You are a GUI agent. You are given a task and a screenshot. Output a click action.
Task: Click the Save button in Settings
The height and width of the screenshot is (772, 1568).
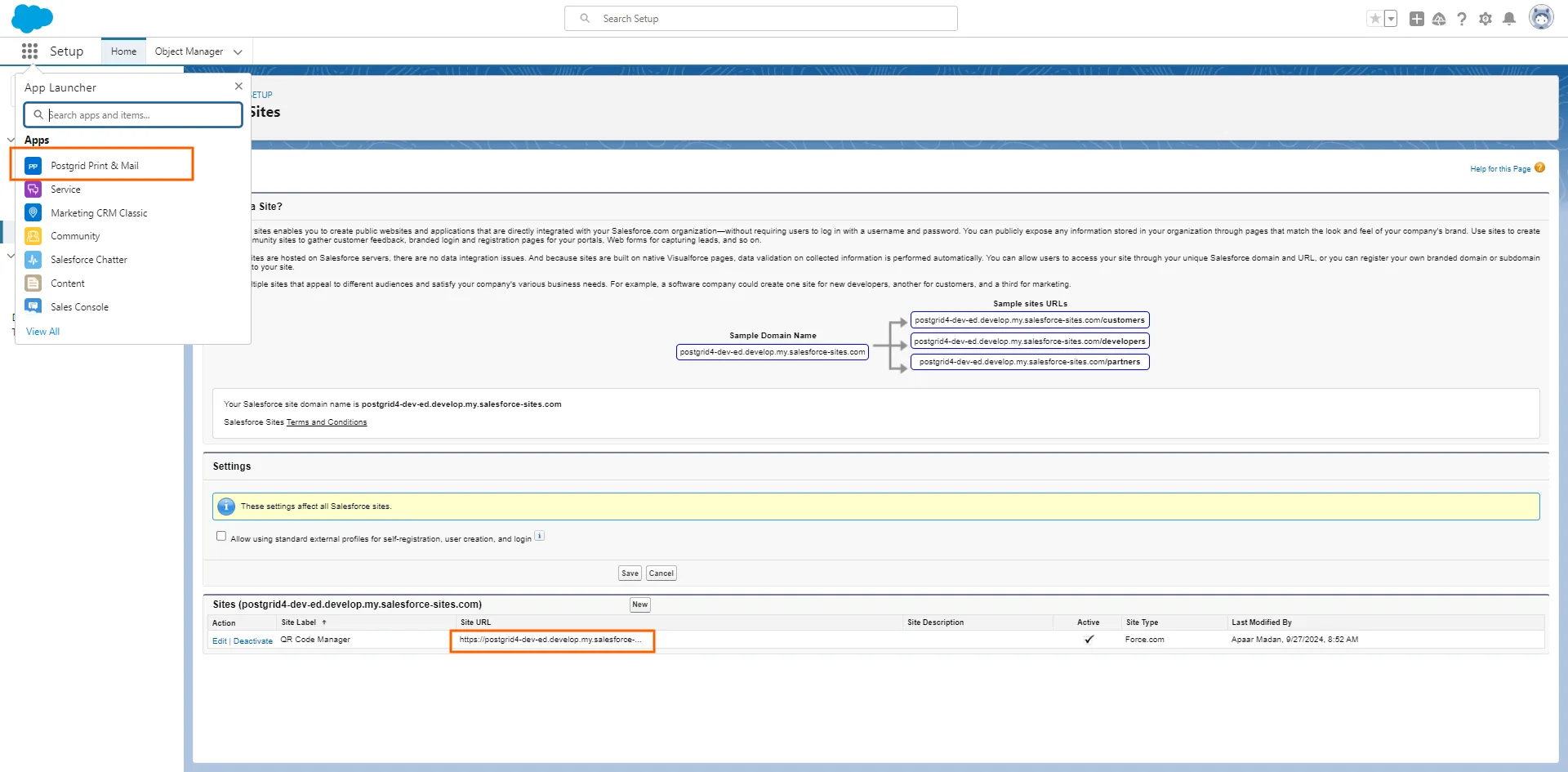tap(630, 573)
